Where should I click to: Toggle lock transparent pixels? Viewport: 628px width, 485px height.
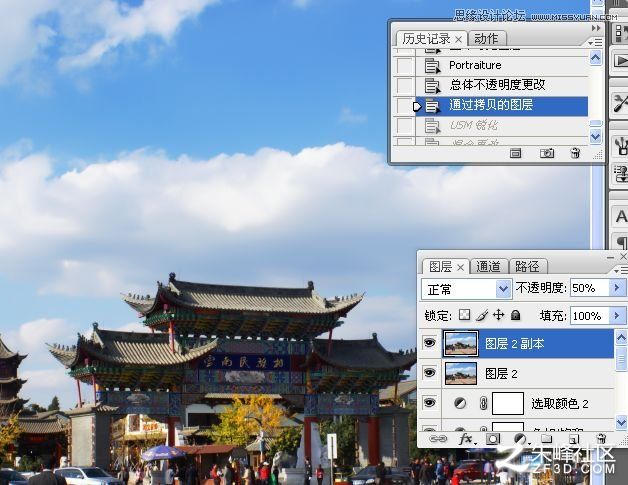click(465, 315)
